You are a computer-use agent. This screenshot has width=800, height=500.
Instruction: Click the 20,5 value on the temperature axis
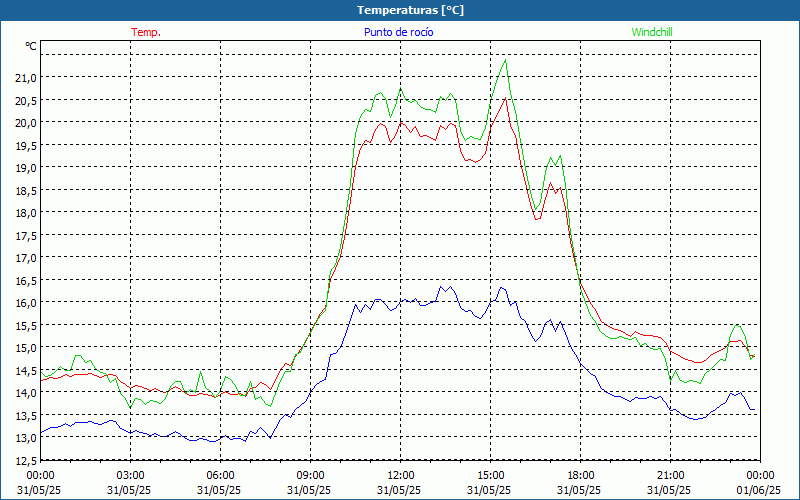[x=27, y=100]
